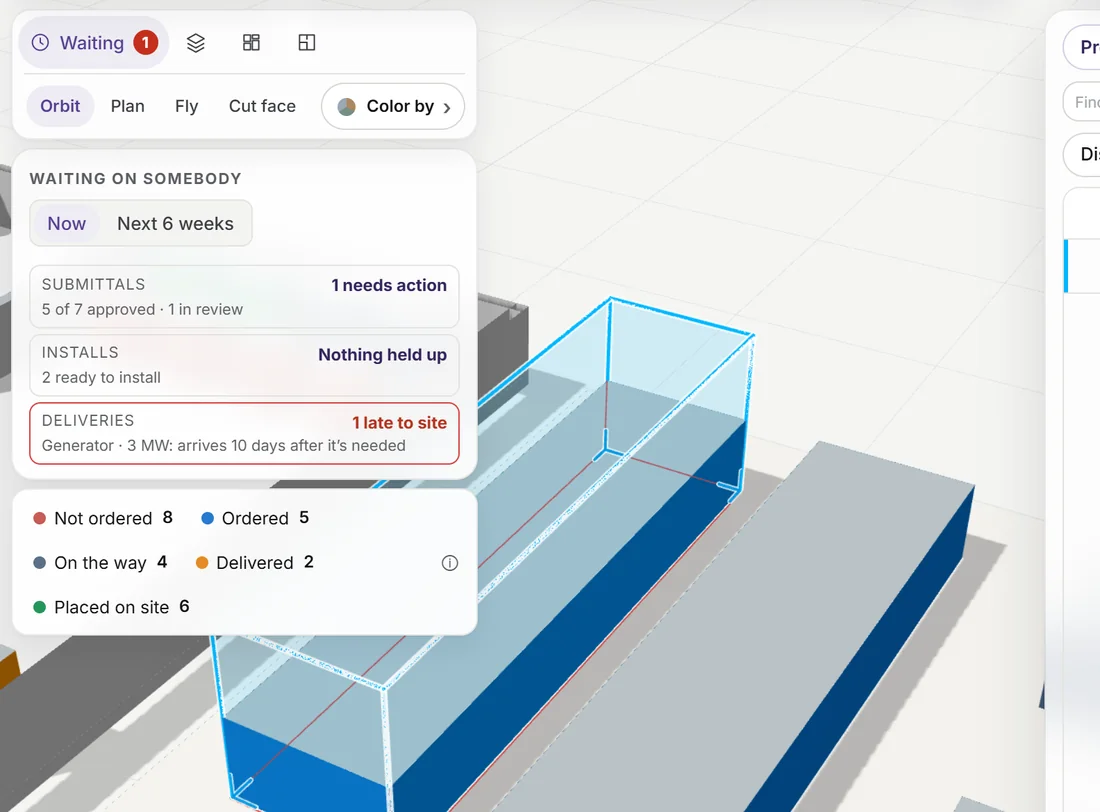This screenshot has height=812, width=1100.
Task: Click the '2 ready to install' text
Action: [101, 378]
